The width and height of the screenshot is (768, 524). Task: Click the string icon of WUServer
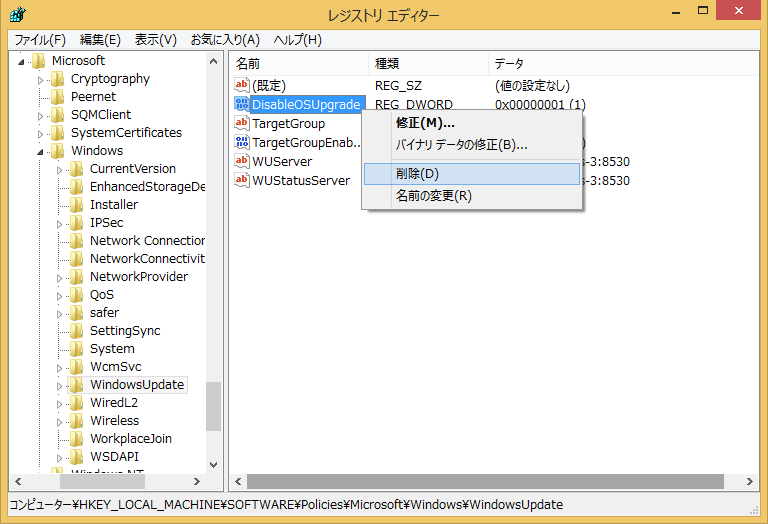(242, 161)
